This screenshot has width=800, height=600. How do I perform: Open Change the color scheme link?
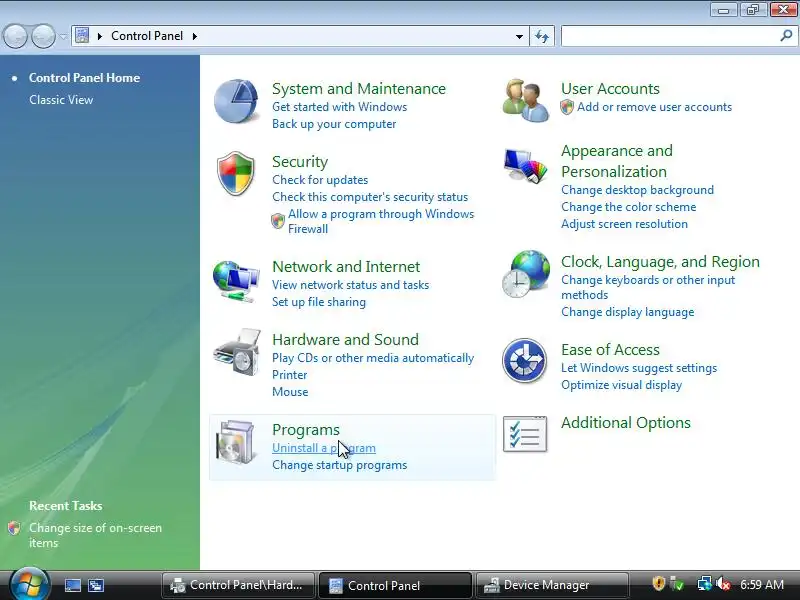coord(629,207)
